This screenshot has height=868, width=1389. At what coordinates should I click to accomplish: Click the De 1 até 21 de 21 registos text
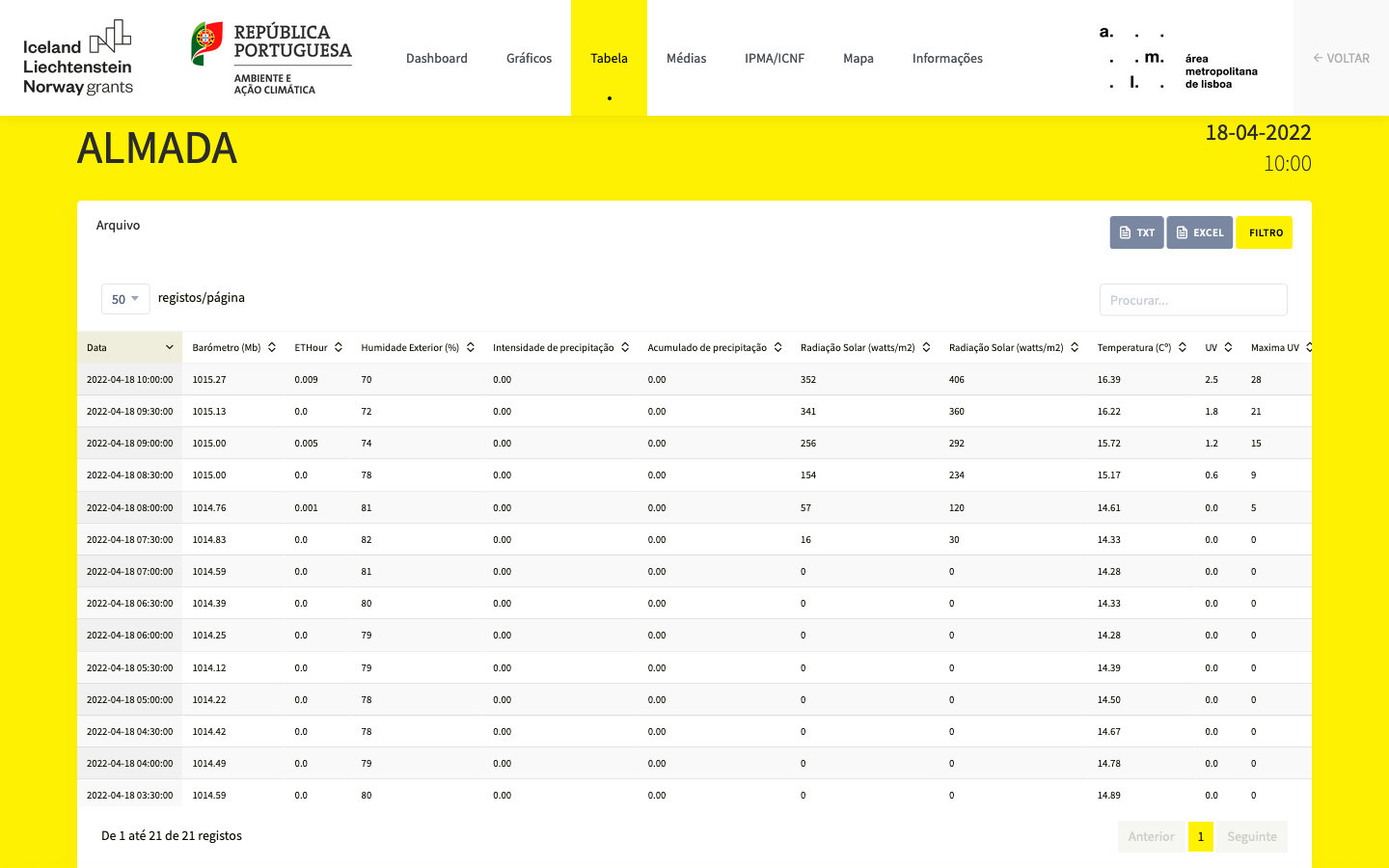coord(172,835)
